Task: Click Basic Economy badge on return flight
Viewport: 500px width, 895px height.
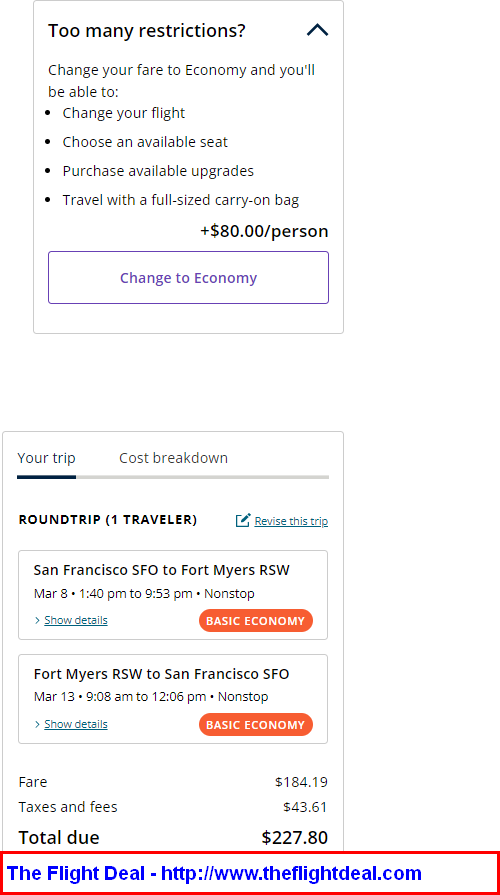Action: coord(256,725)
